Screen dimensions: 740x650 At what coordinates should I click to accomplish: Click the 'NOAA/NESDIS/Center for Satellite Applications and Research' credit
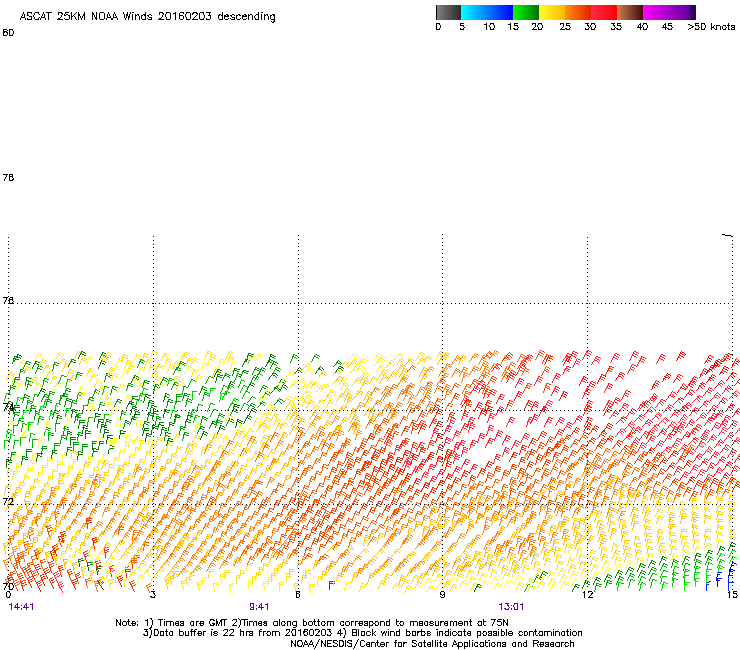[432, 644]
